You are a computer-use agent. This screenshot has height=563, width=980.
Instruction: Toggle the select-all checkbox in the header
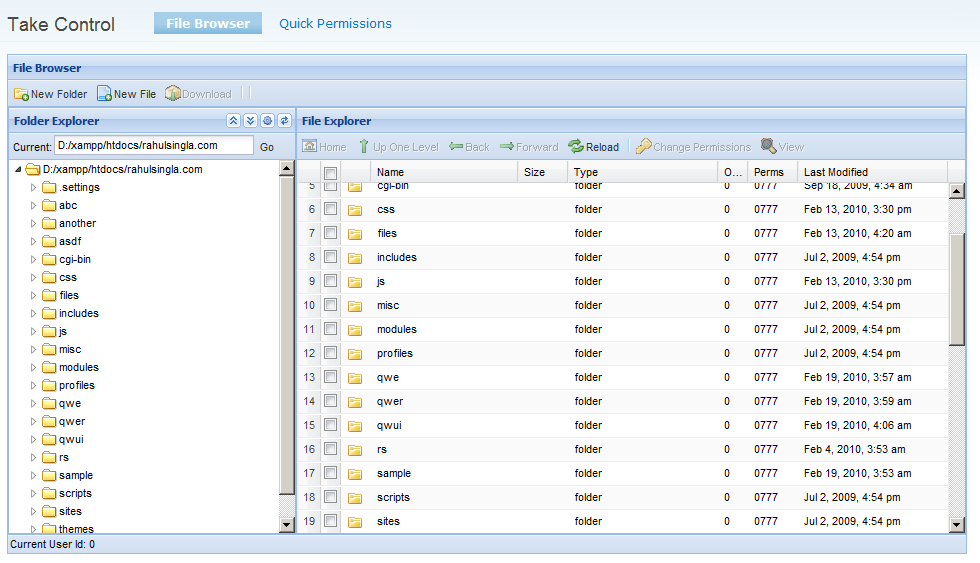point(331,173)
